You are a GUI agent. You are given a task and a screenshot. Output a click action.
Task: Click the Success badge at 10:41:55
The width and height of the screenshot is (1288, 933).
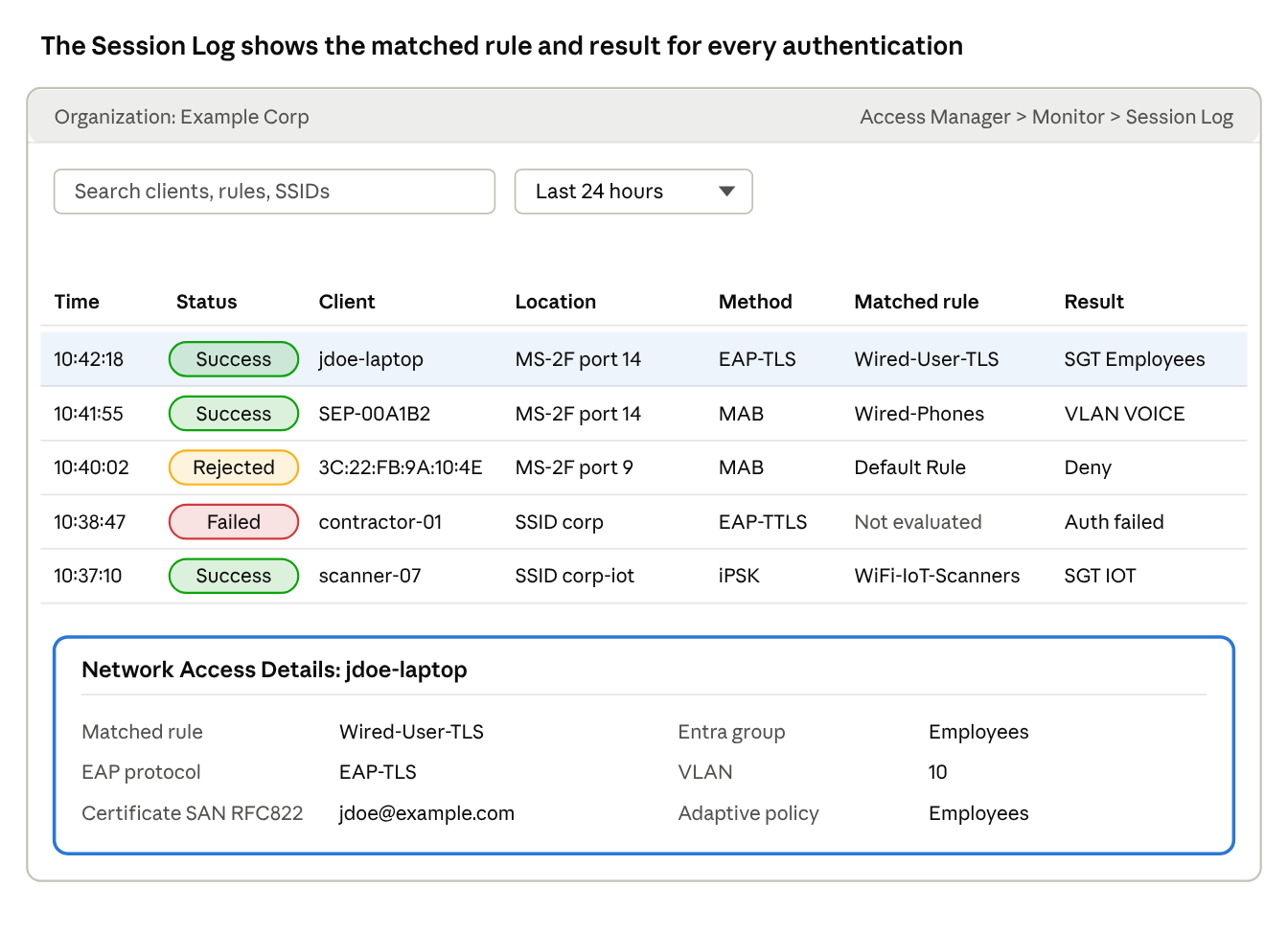[x=234, y=414]
